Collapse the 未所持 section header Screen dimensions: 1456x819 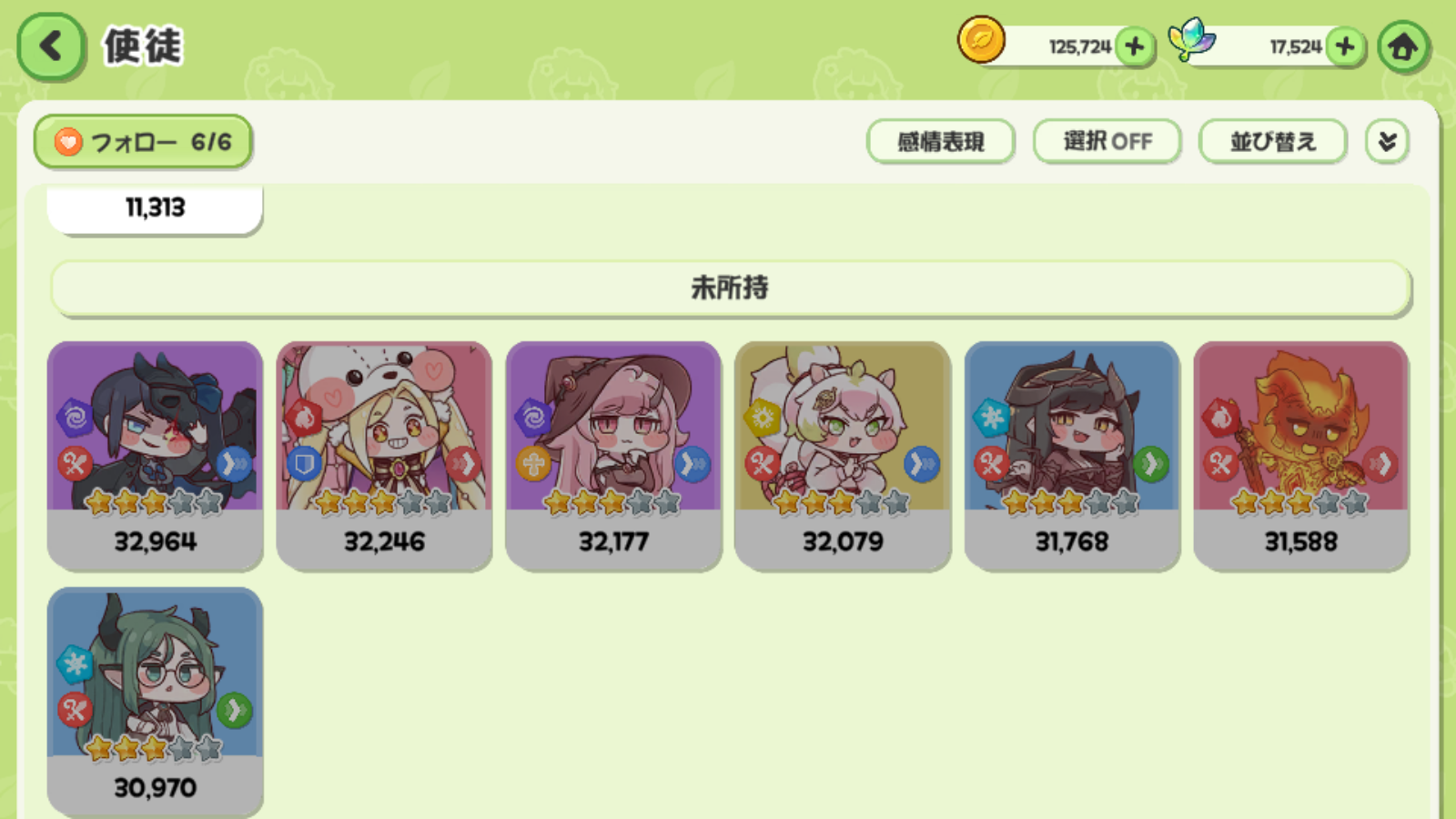pyautogui.click(x=731, y=288)
